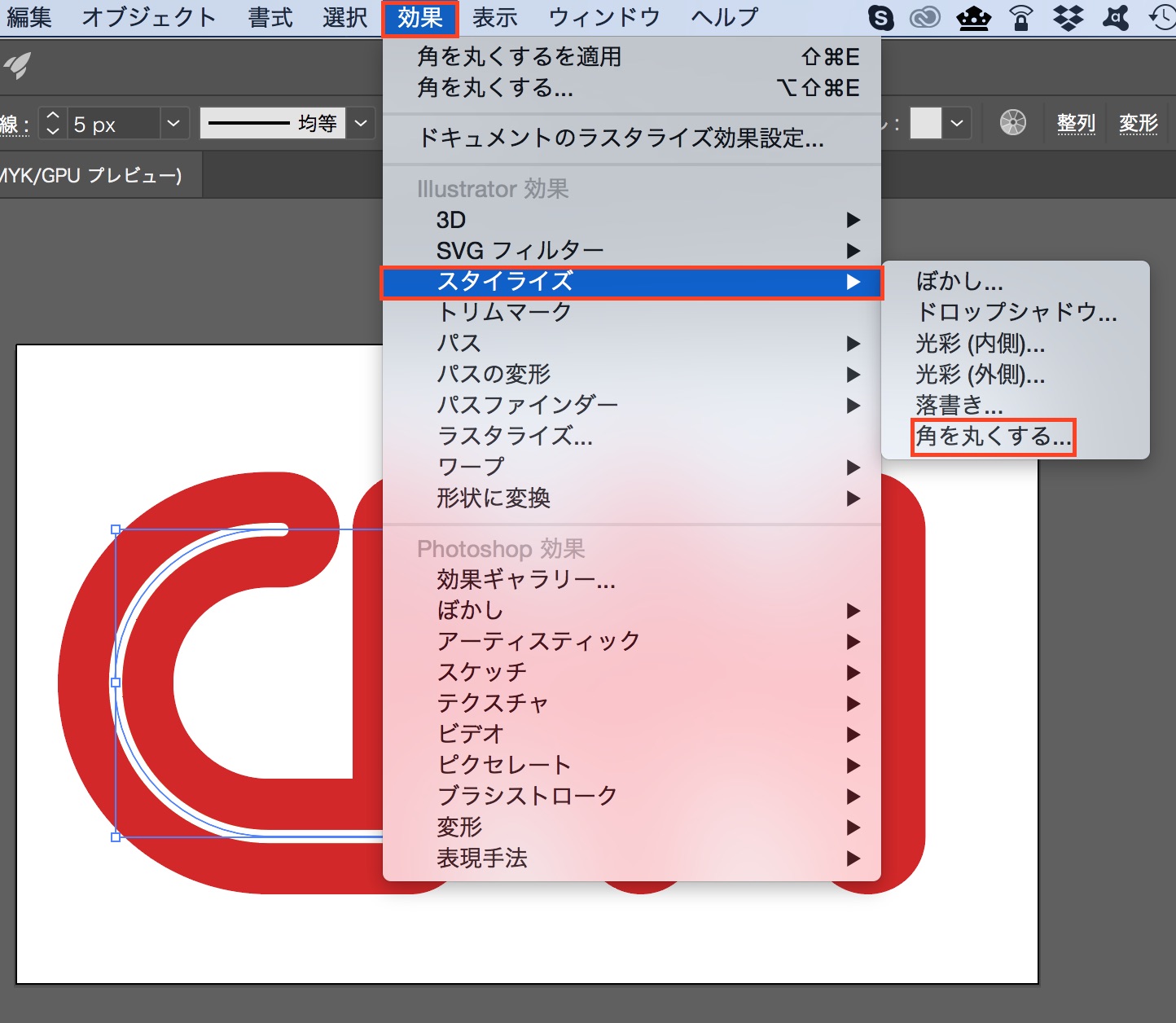Viewport: 1176px width, 1023px height.
Task: Click the Dropbox menu bar icon
Action: pos(1068,17)
